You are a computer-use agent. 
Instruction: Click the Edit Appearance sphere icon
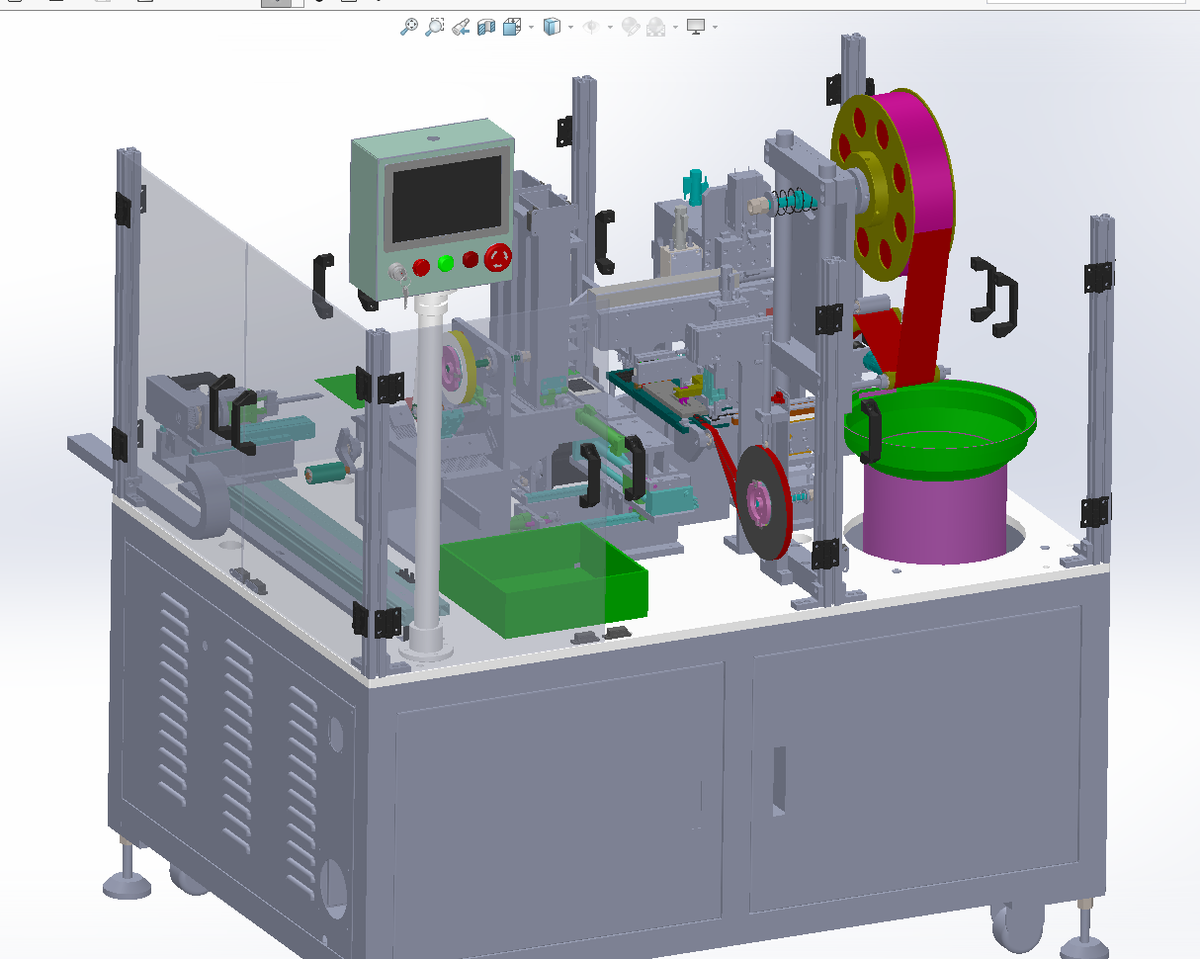coord(630,27)
